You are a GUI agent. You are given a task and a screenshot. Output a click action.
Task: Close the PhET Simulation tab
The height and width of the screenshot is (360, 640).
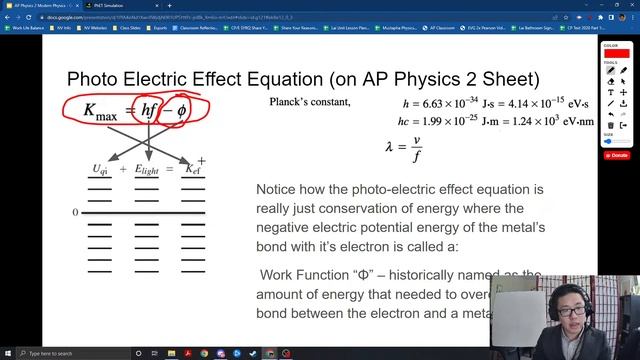click(x=157, y=6)
